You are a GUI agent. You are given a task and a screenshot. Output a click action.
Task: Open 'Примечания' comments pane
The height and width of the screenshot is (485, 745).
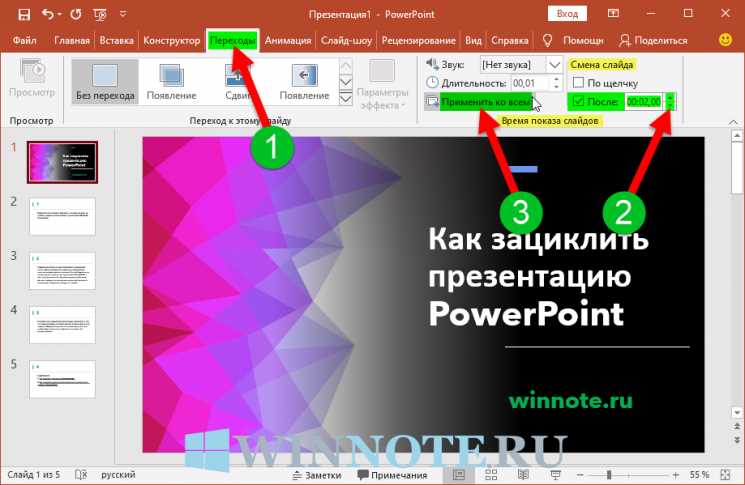click(x=392, y=475)
